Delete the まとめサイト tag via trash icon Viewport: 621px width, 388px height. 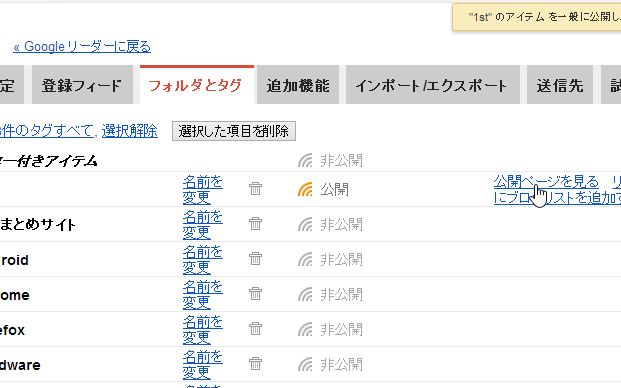(255, 224)
